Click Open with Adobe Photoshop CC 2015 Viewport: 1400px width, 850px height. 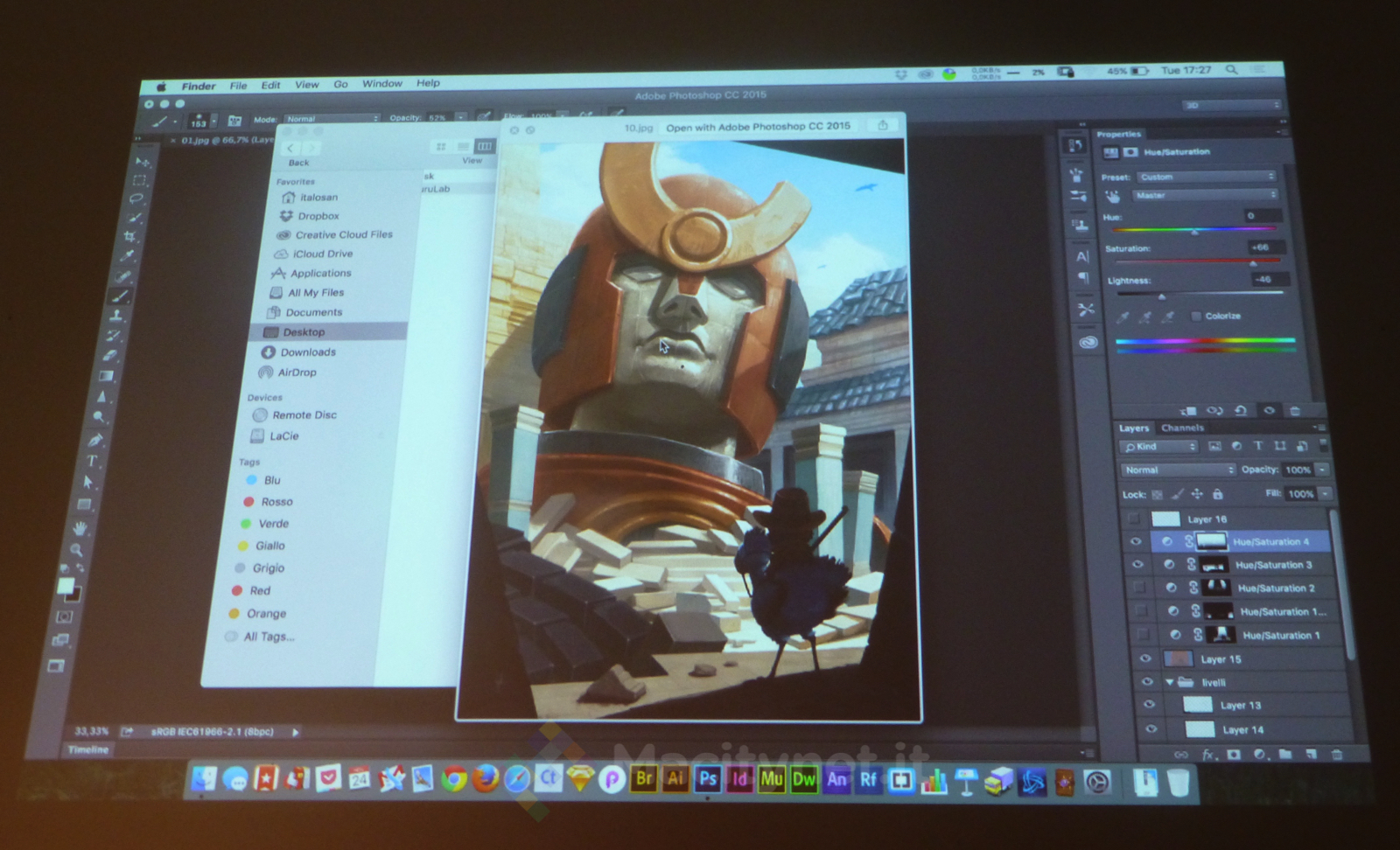pyautogui.click(x=758, y=127)
